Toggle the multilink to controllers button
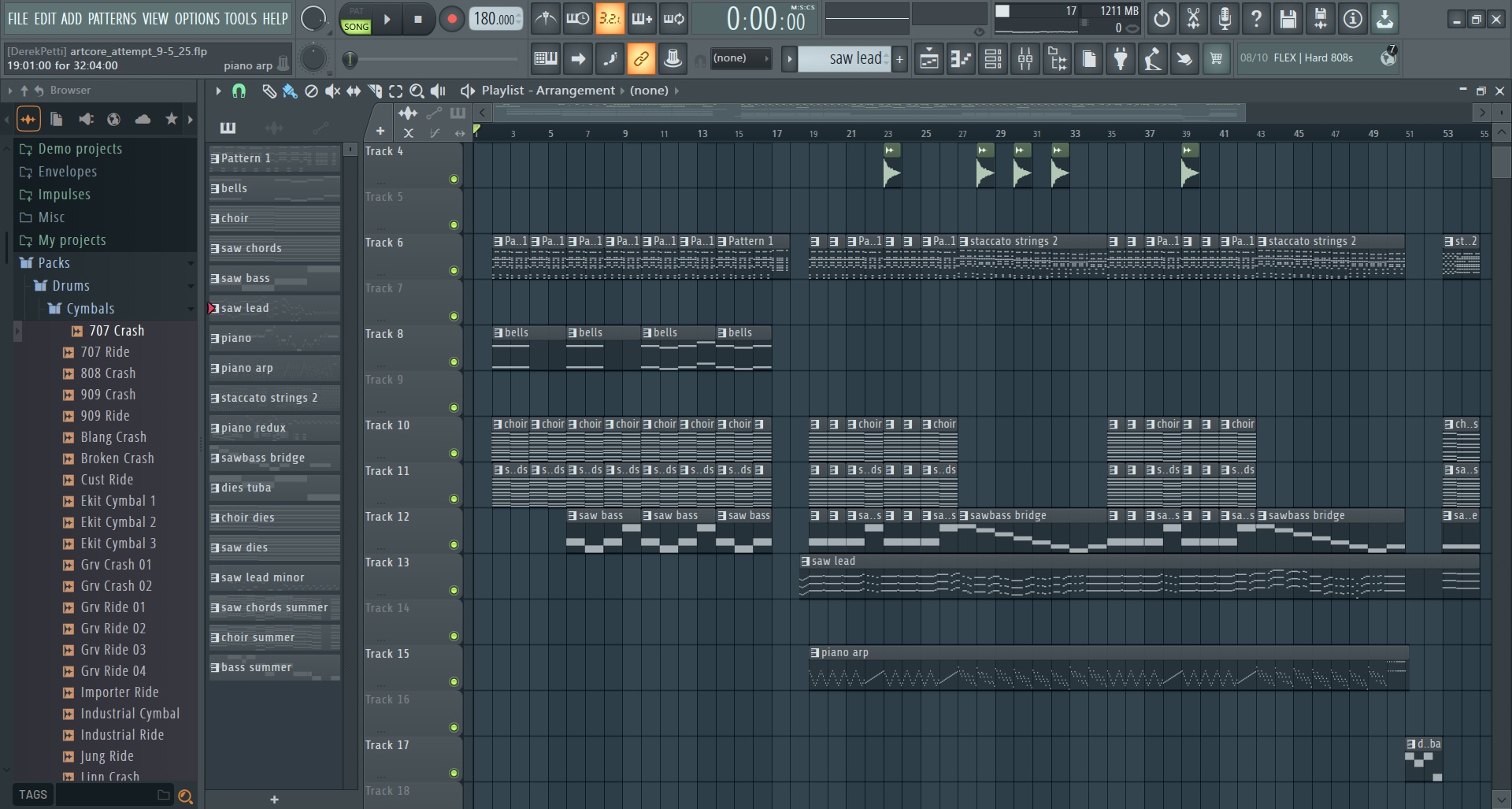The image size is (1512, 809). point(641,58)
